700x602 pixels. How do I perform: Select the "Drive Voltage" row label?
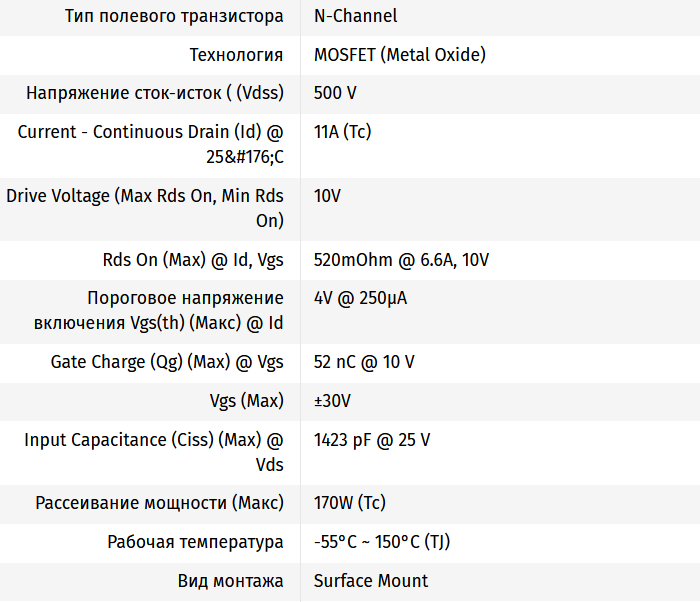[145, 196]
